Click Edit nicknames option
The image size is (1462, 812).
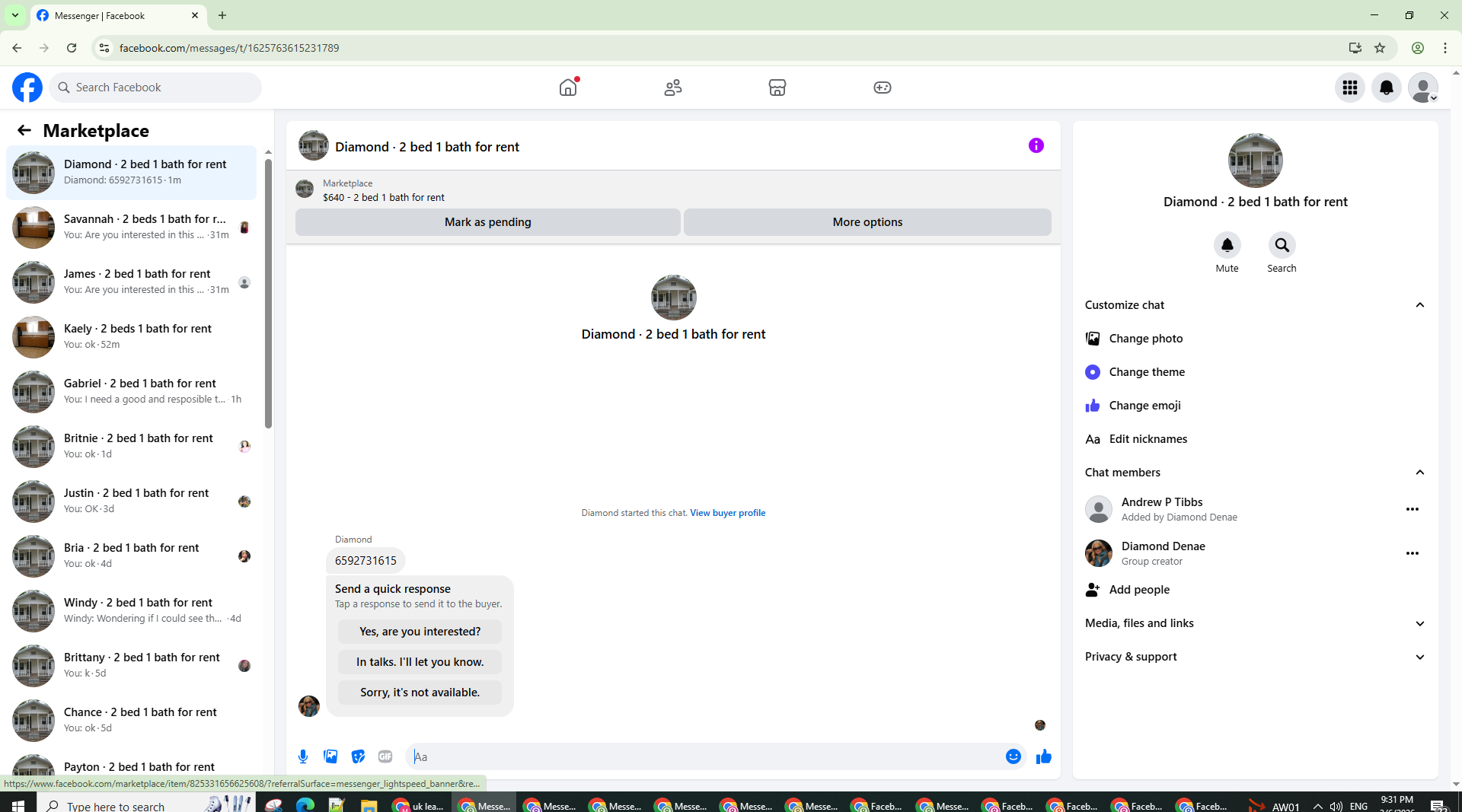pyautogui.click(x=1255, y=439)
